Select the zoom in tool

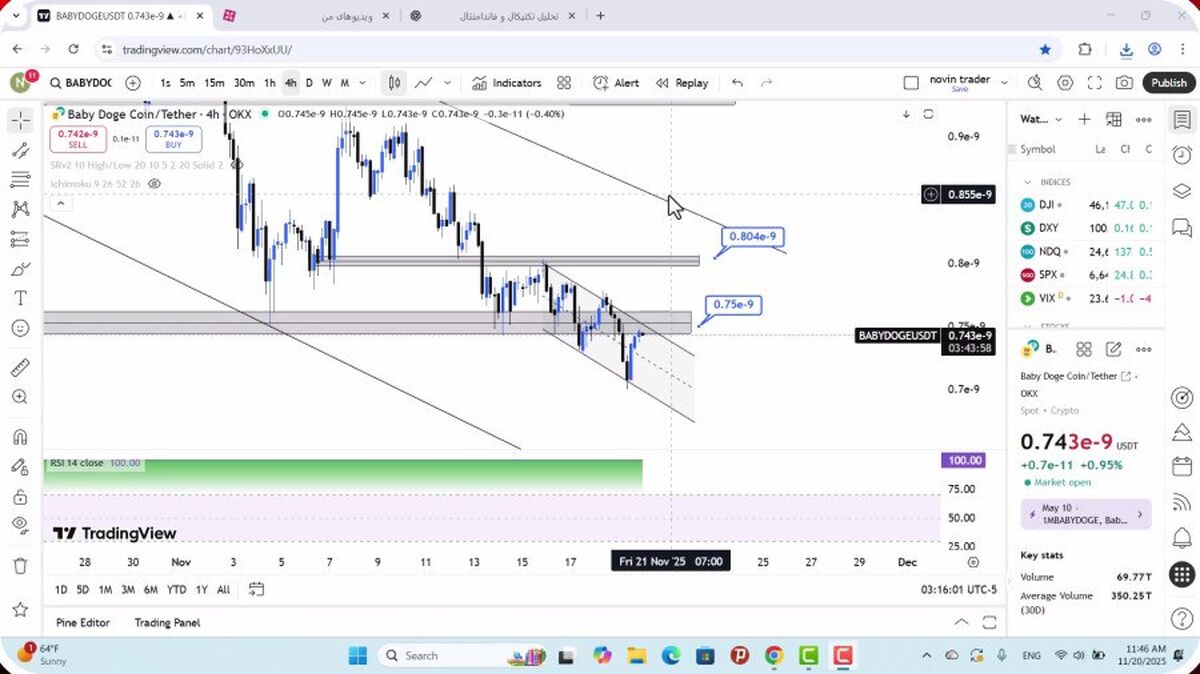tap(20, 397)
